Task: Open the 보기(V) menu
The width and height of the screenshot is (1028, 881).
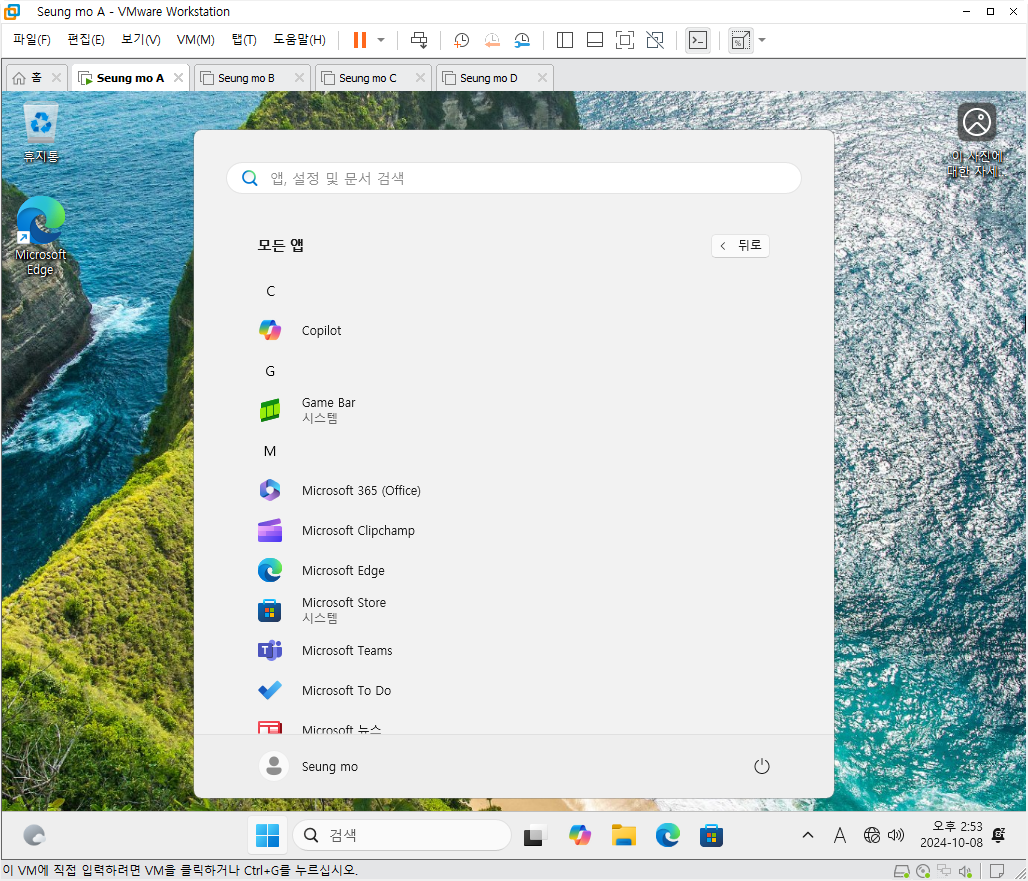Action: (140, 39)
